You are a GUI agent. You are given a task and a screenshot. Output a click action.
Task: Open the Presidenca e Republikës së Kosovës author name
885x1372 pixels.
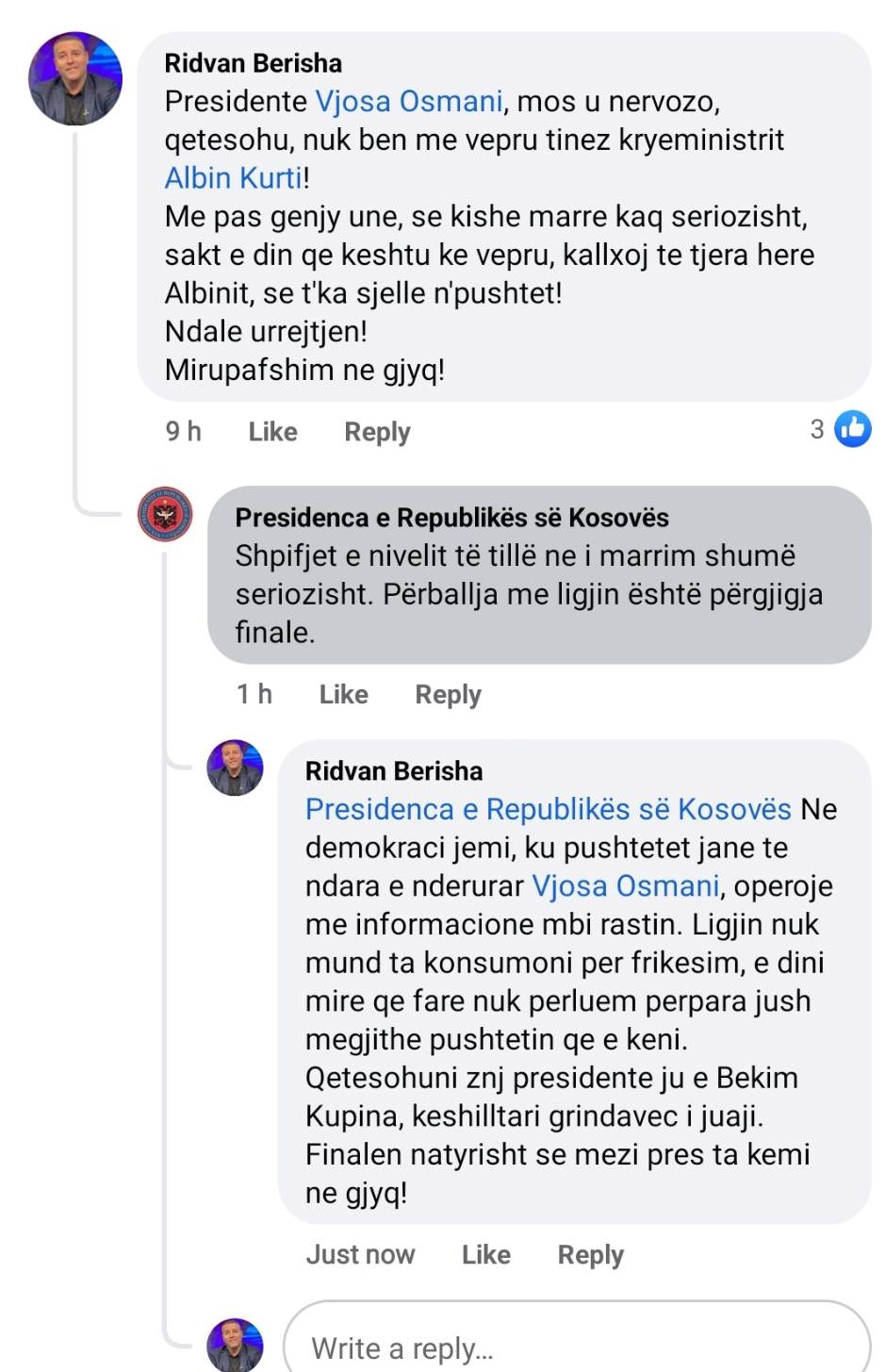pos(451,518)
